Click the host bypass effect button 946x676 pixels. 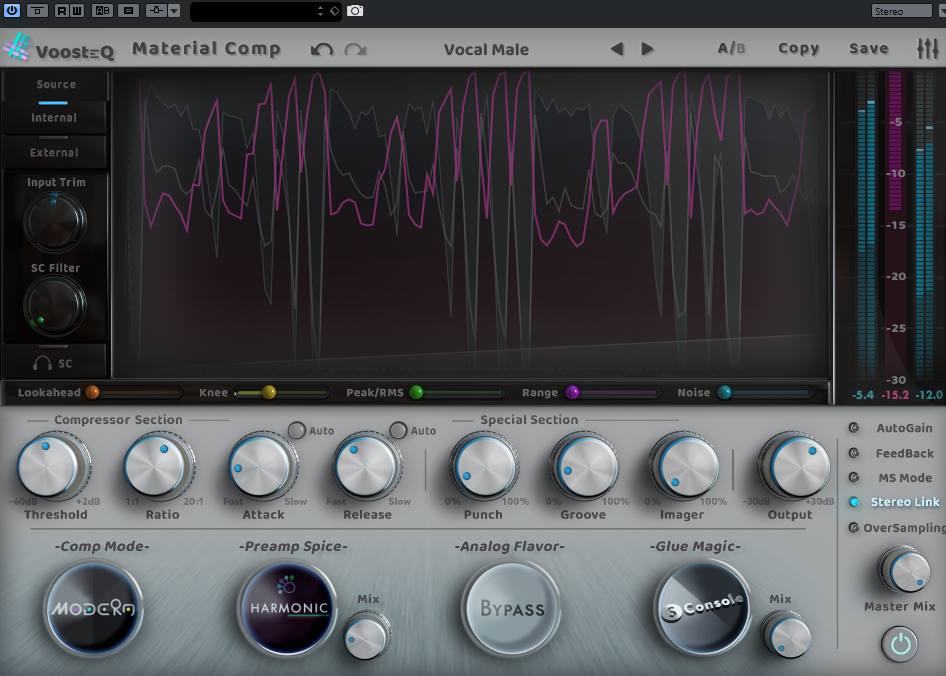click(37, 10)
